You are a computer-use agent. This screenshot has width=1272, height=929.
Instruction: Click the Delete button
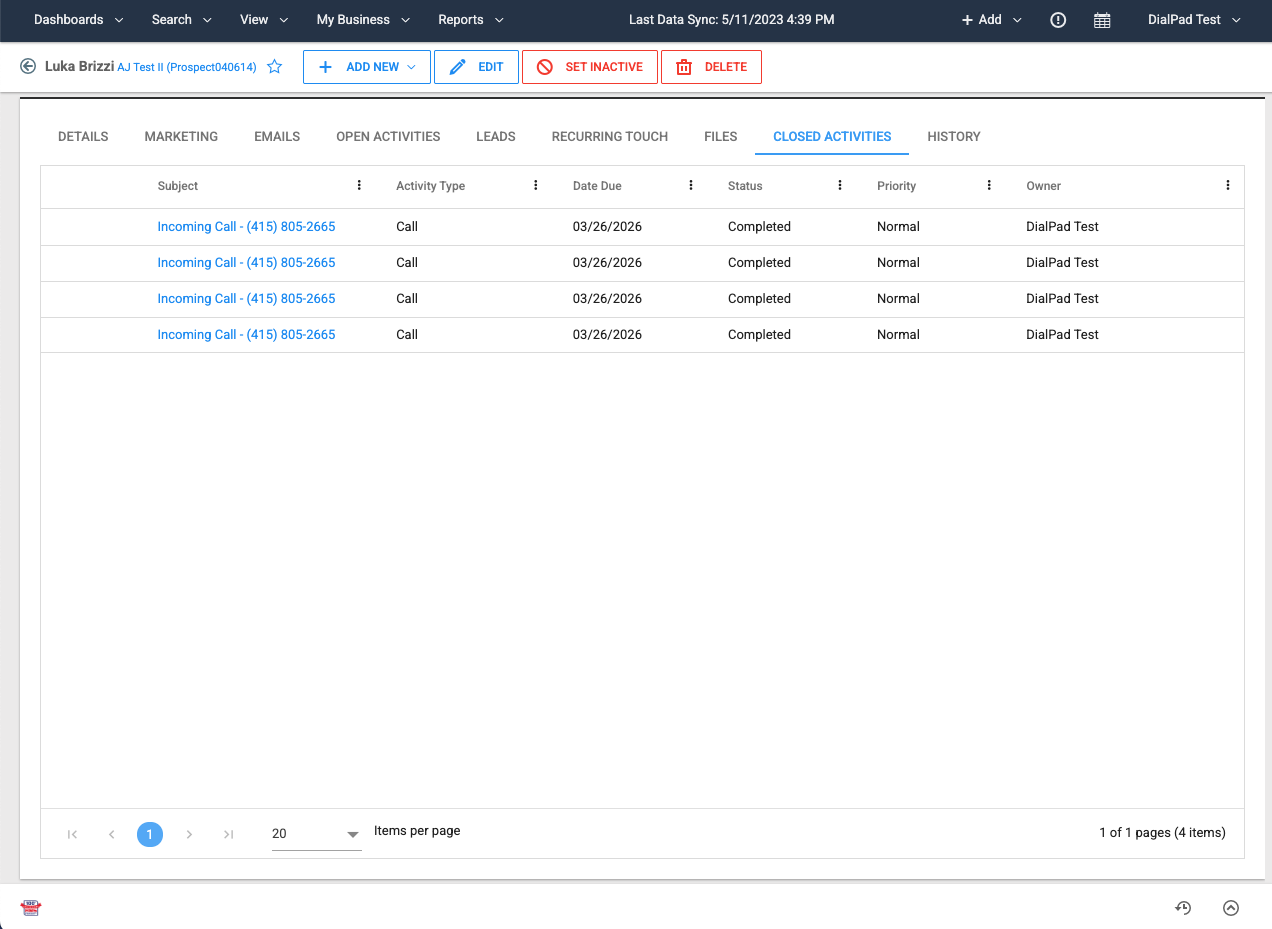point(711,67)
